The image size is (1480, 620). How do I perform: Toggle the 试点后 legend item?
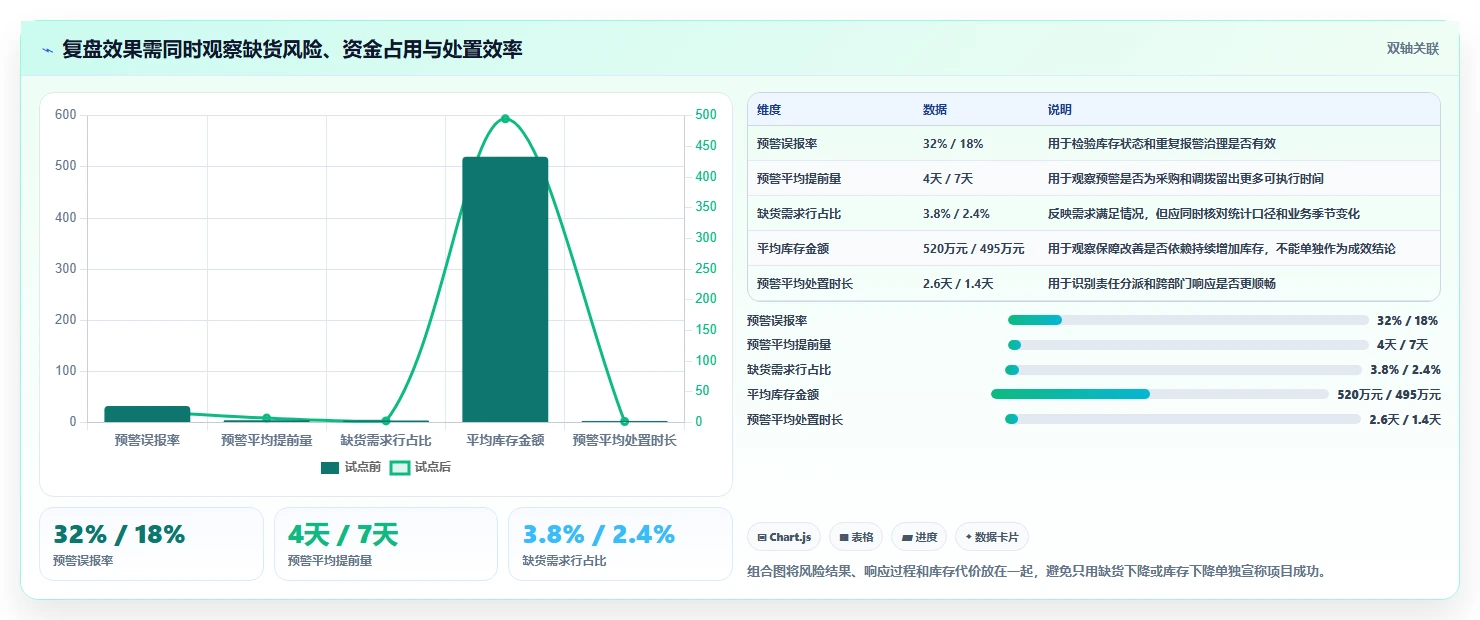(420, 467)
